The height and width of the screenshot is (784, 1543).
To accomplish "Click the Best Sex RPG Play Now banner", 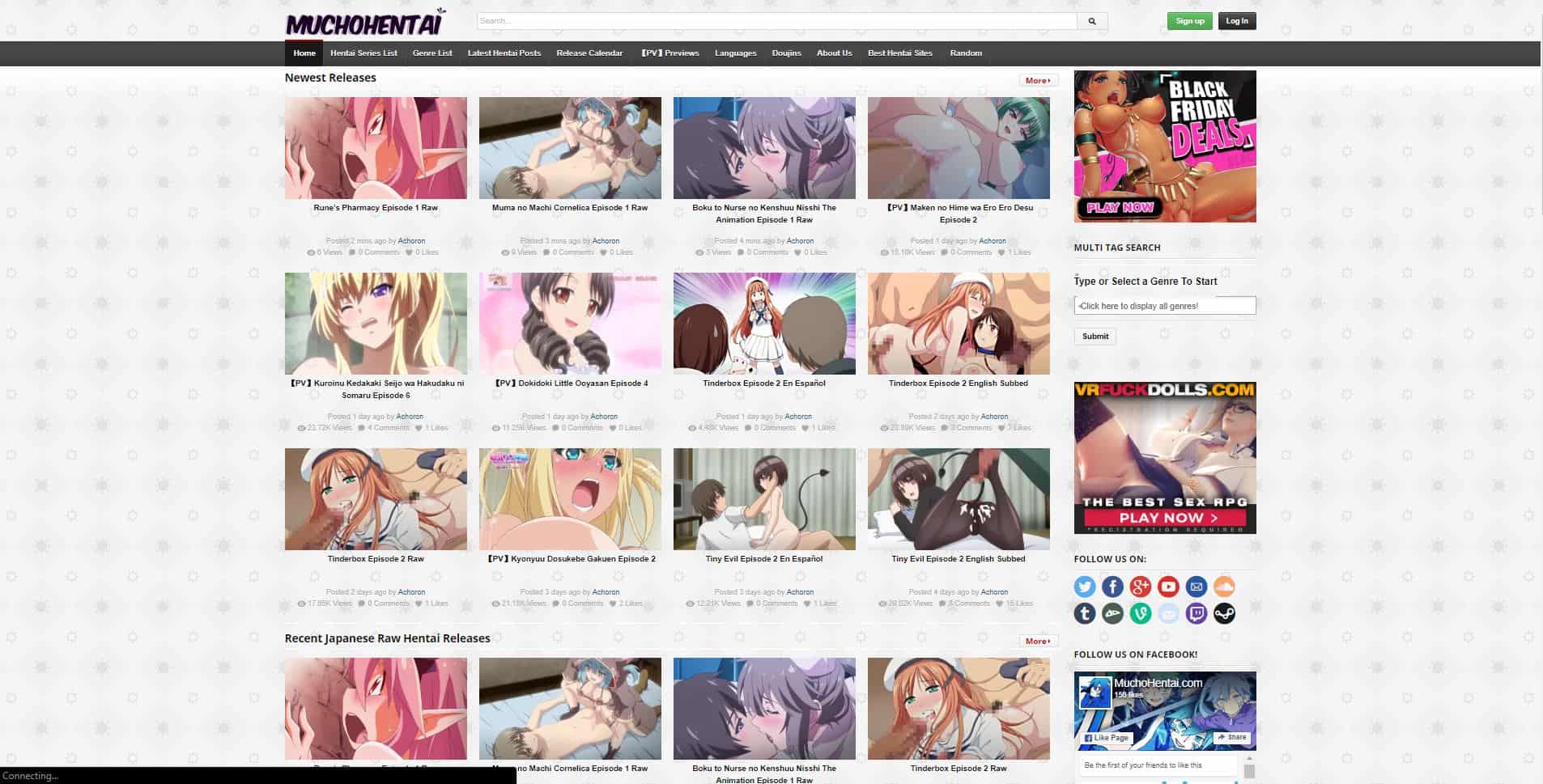I will pos(1165,458).
